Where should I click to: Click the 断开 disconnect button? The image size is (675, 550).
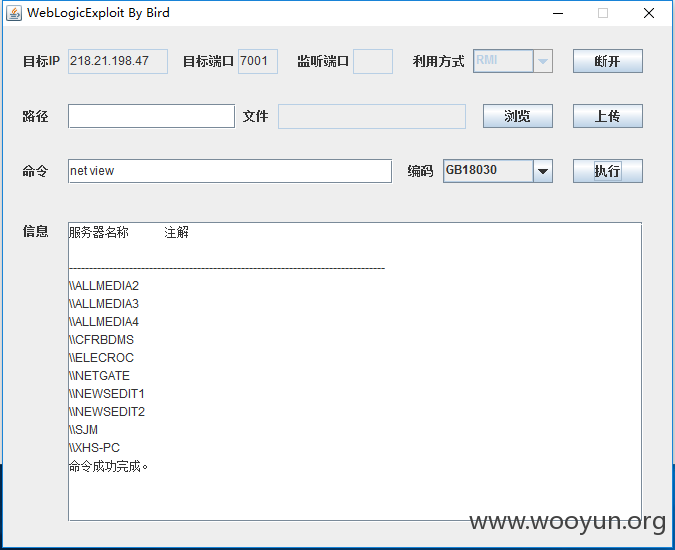[607, 61]
